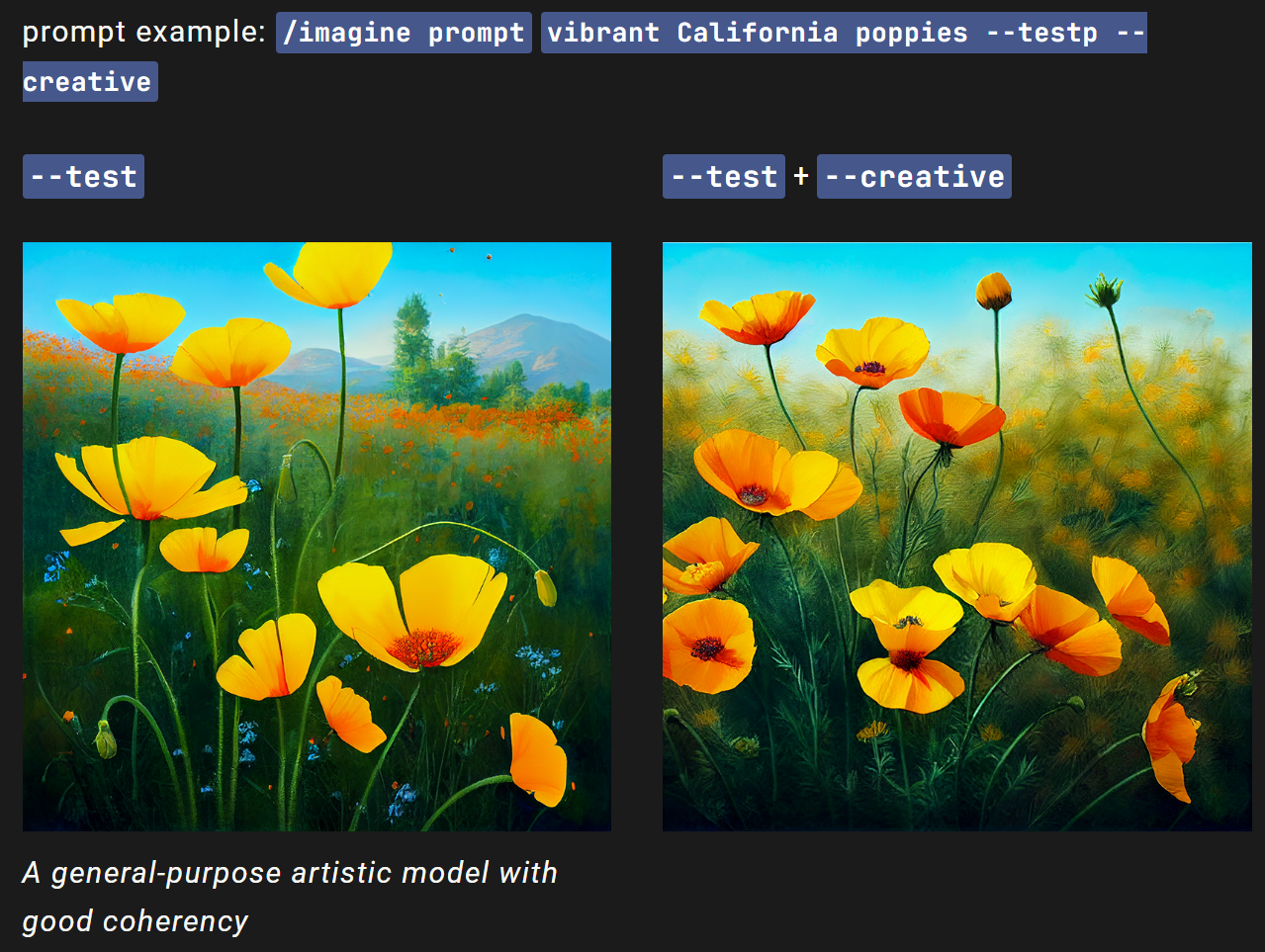
Task: Click the /imagine prompt code tag
Action: point(404,33)
